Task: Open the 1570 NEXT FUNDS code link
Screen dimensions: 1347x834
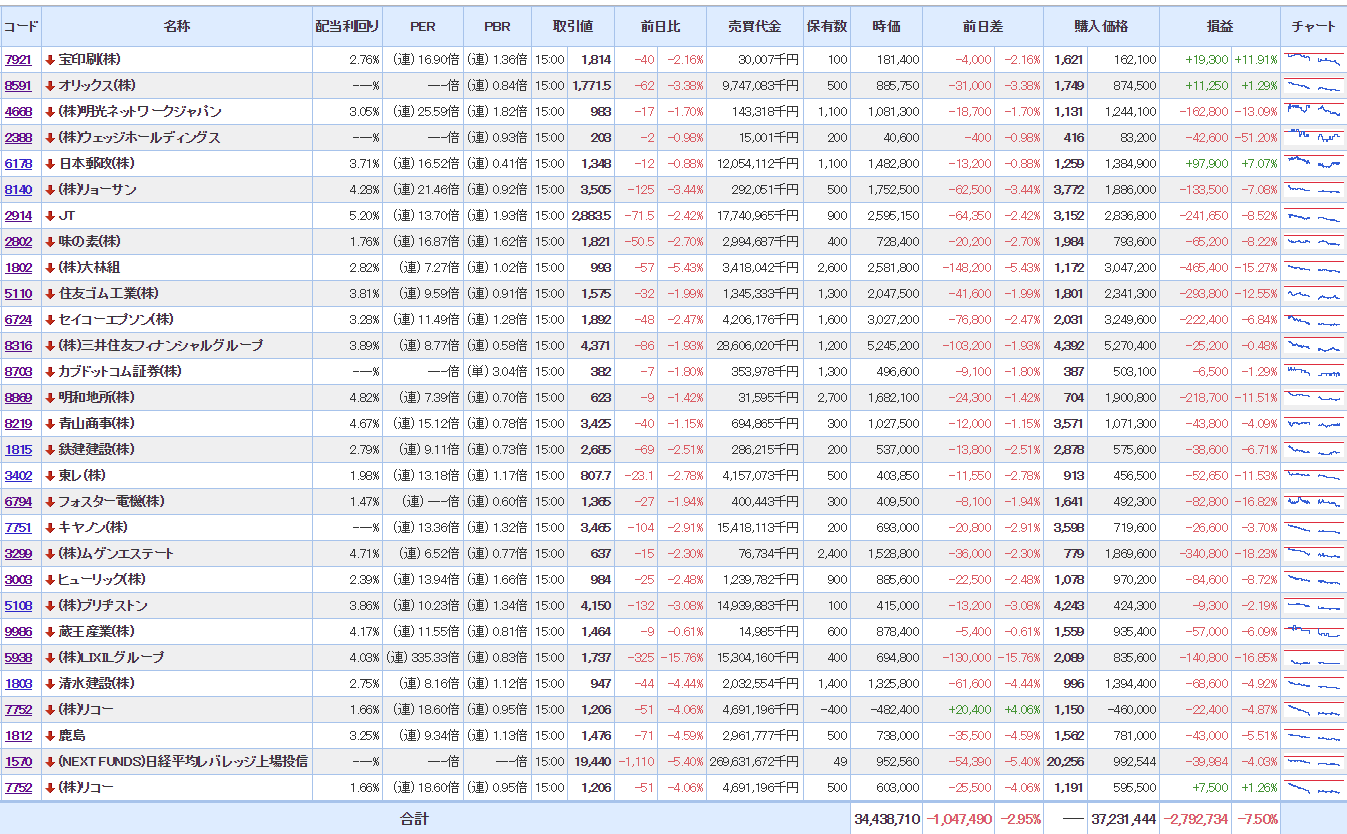Action: 18,762
